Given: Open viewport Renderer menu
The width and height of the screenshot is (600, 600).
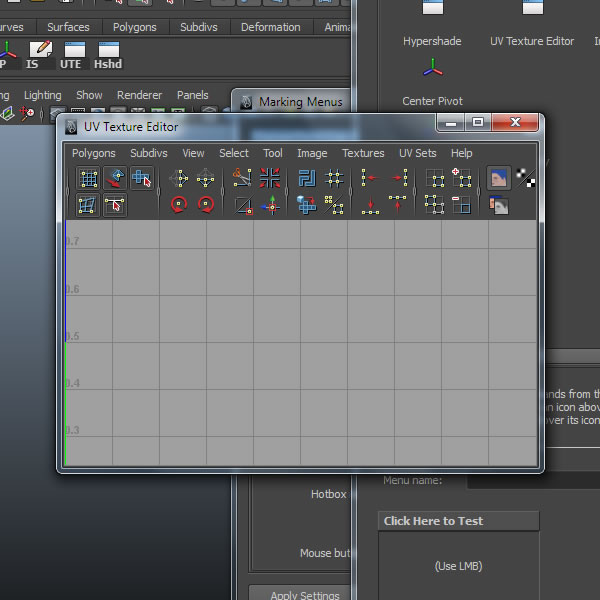Looking at the screenshot, I should click(140, 95).
